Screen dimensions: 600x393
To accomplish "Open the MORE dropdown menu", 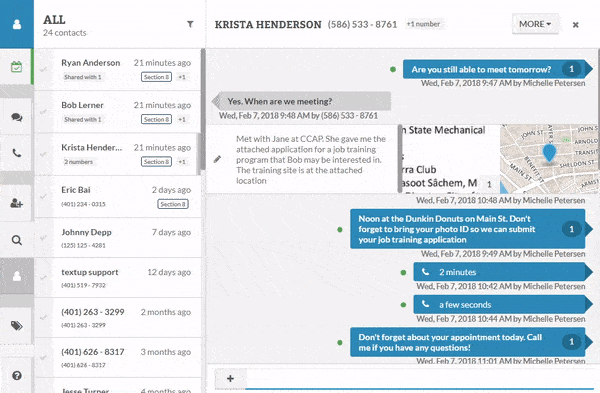I will click(535, 24).
